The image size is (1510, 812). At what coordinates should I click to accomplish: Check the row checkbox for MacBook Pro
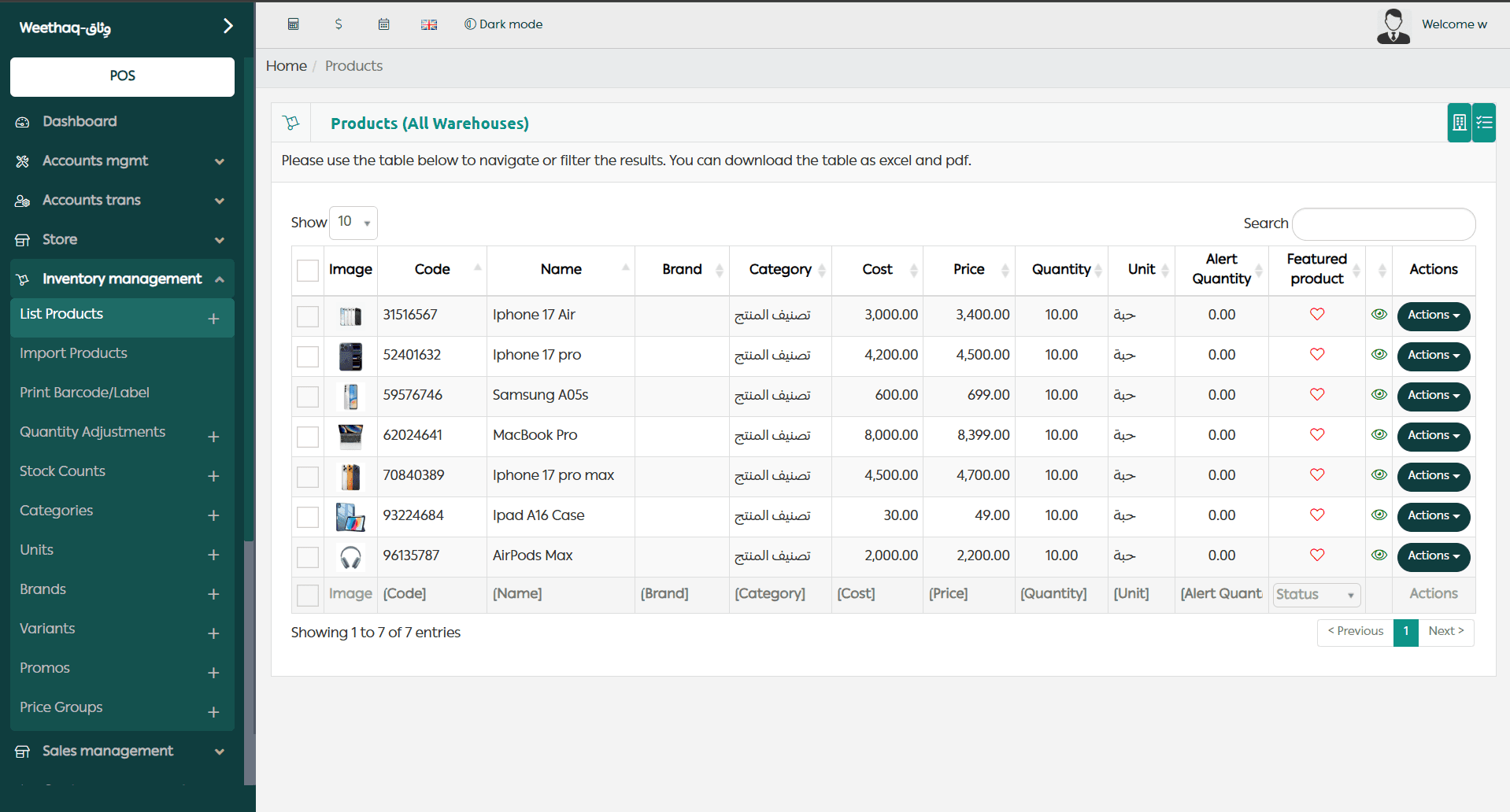(x=307, y=437)
